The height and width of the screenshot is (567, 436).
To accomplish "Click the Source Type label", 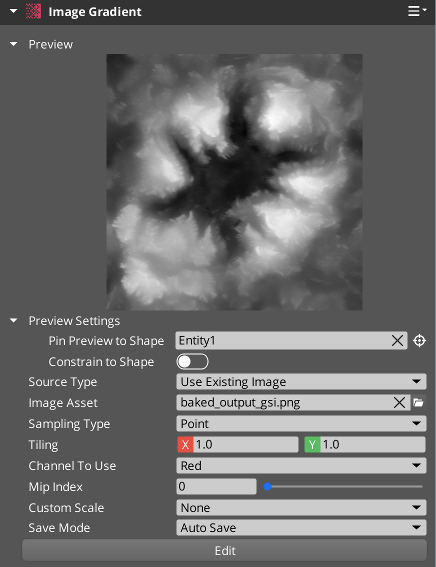I will click(63, 382).
